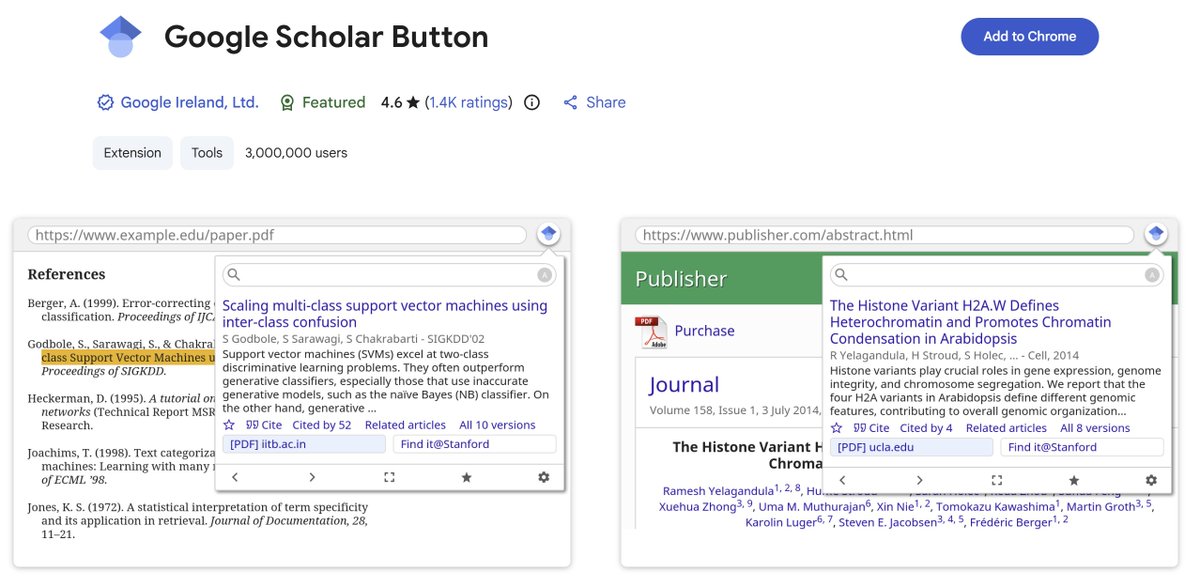Open My library star in left popup
Screen dimensions: 1200x587
point(466,478)
